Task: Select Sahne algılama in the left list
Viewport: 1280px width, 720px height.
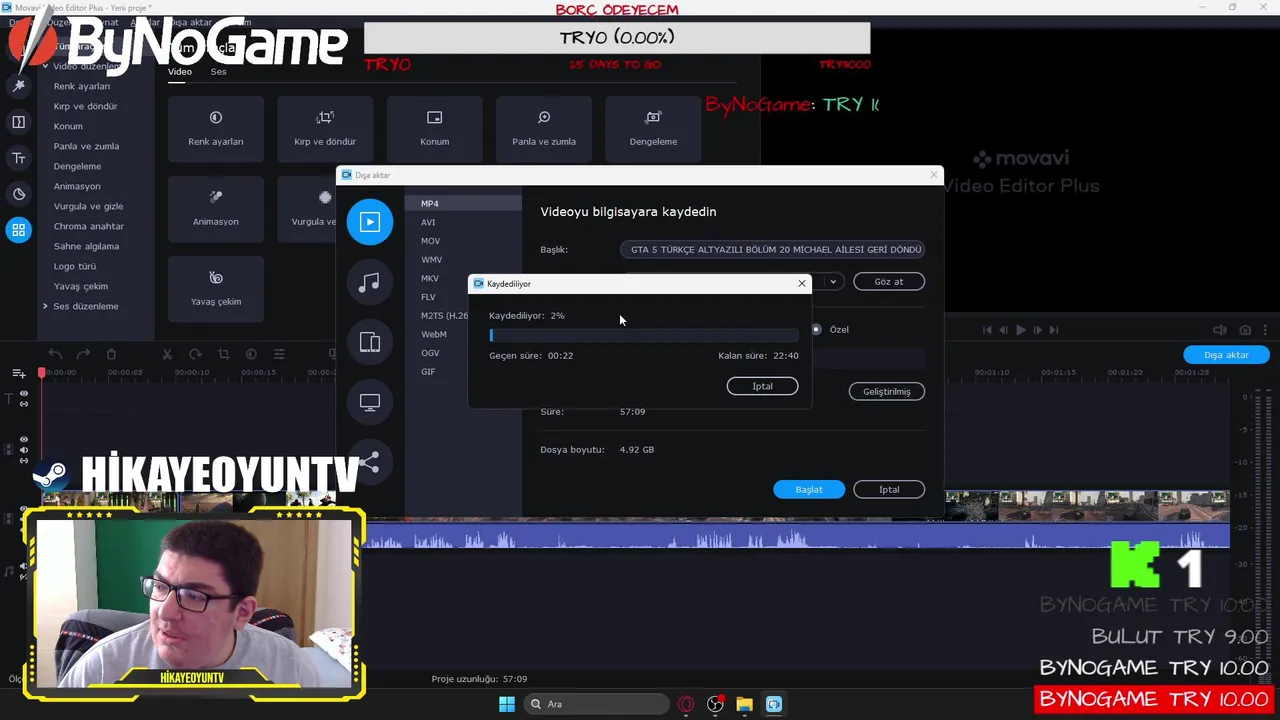Action: click(x=86, y=246)
